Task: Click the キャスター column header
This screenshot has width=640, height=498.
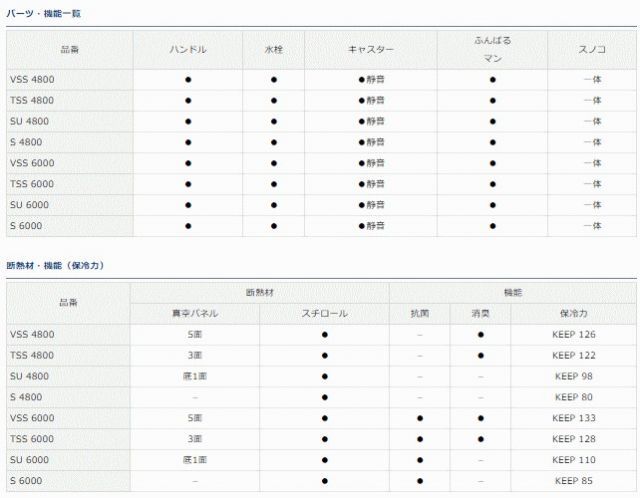Action: click(x=370, y=49)
